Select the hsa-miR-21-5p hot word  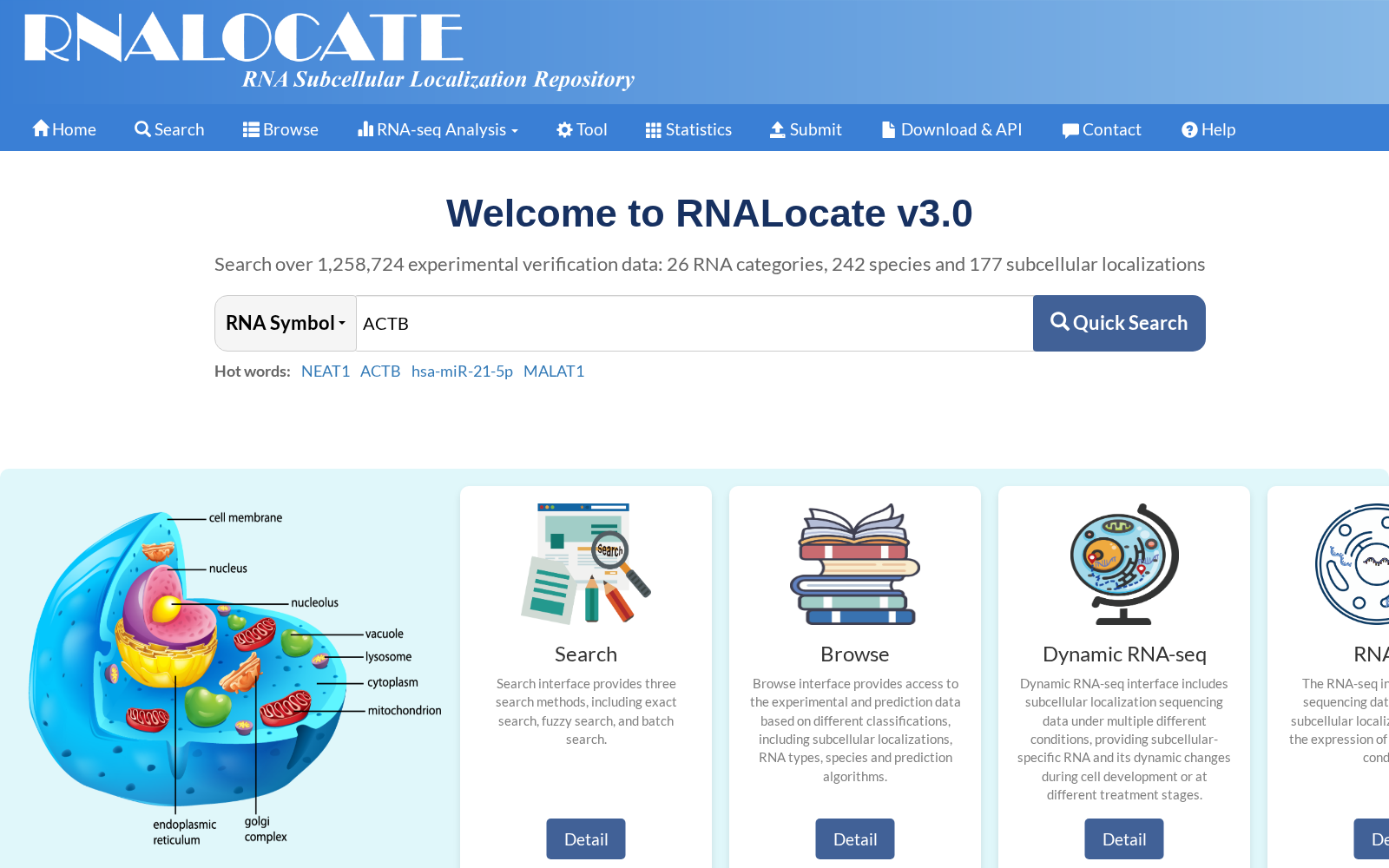pyautogui.click(x=462, y=371)
